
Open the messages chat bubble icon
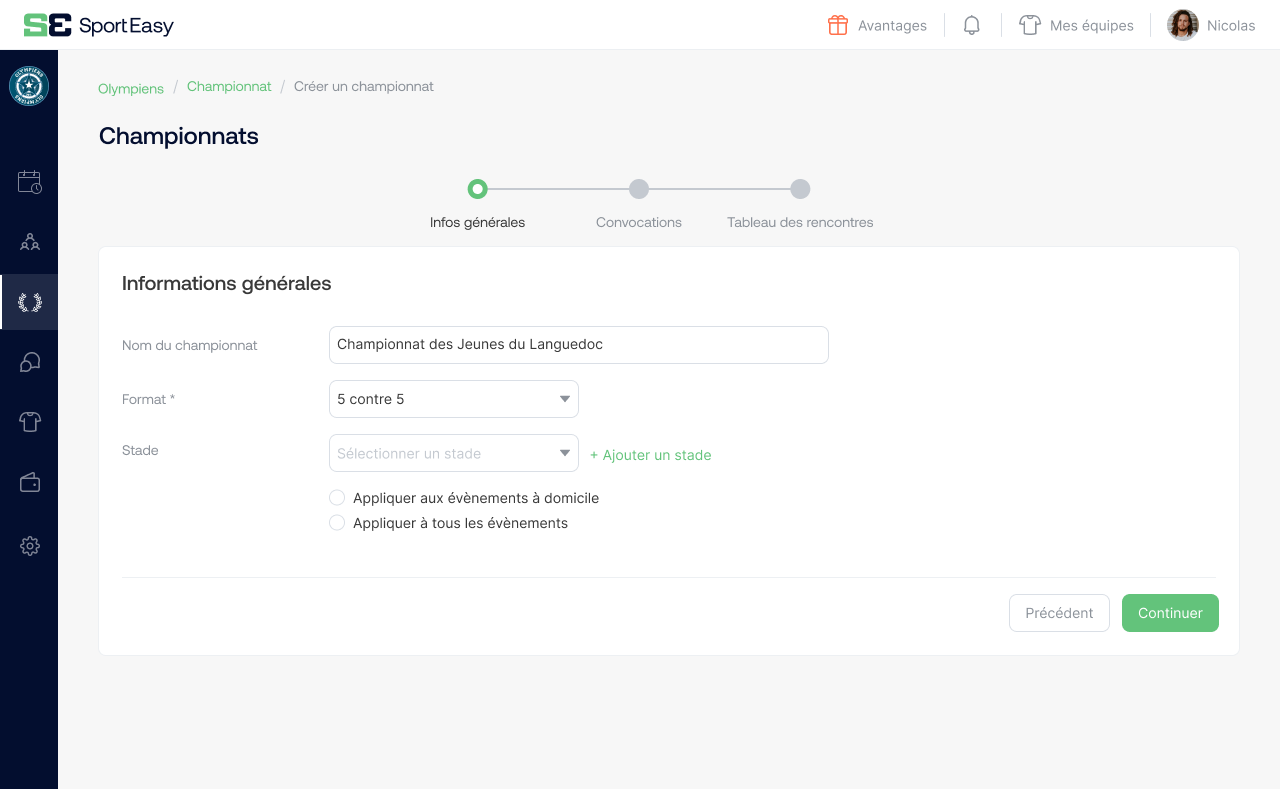pos(29,362)
